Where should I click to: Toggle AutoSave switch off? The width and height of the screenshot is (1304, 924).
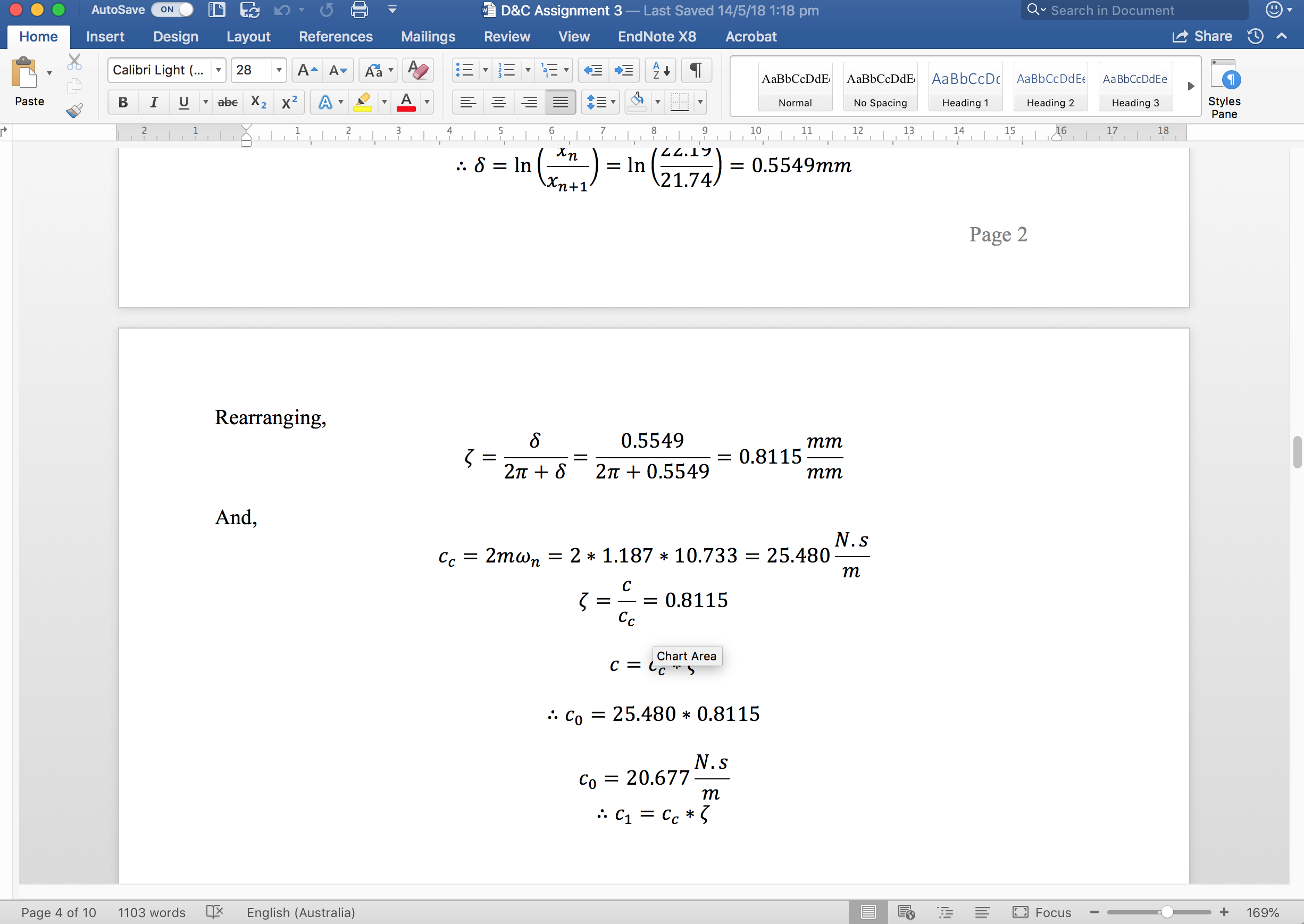(x=172, y=10)
